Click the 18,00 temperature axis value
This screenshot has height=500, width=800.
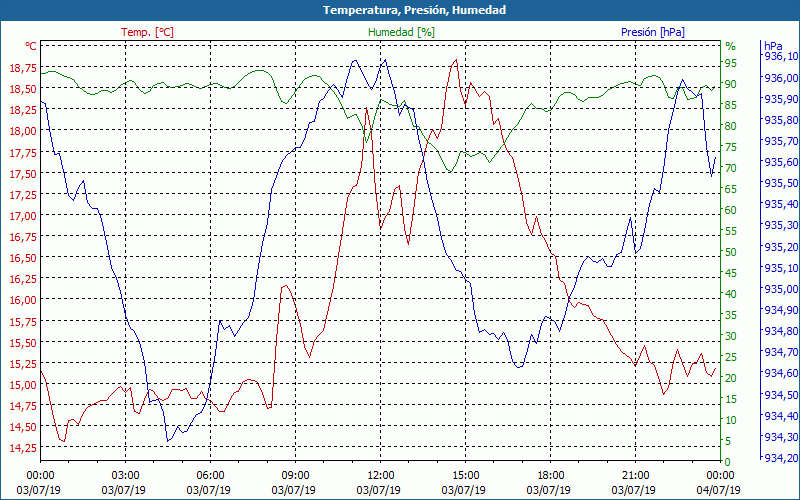click(x=23, y=131)
